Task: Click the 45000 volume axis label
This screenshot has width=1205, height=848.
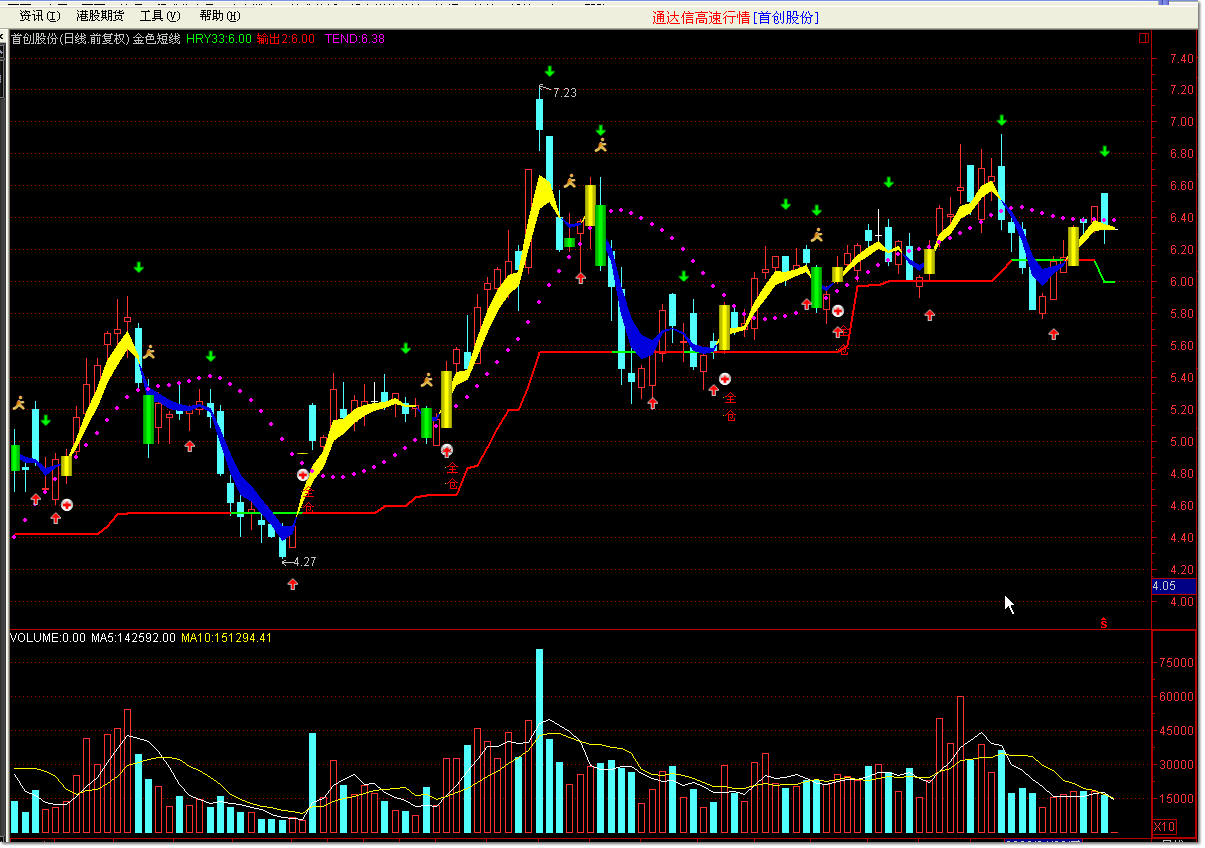Action: (x=1176, y=731)
